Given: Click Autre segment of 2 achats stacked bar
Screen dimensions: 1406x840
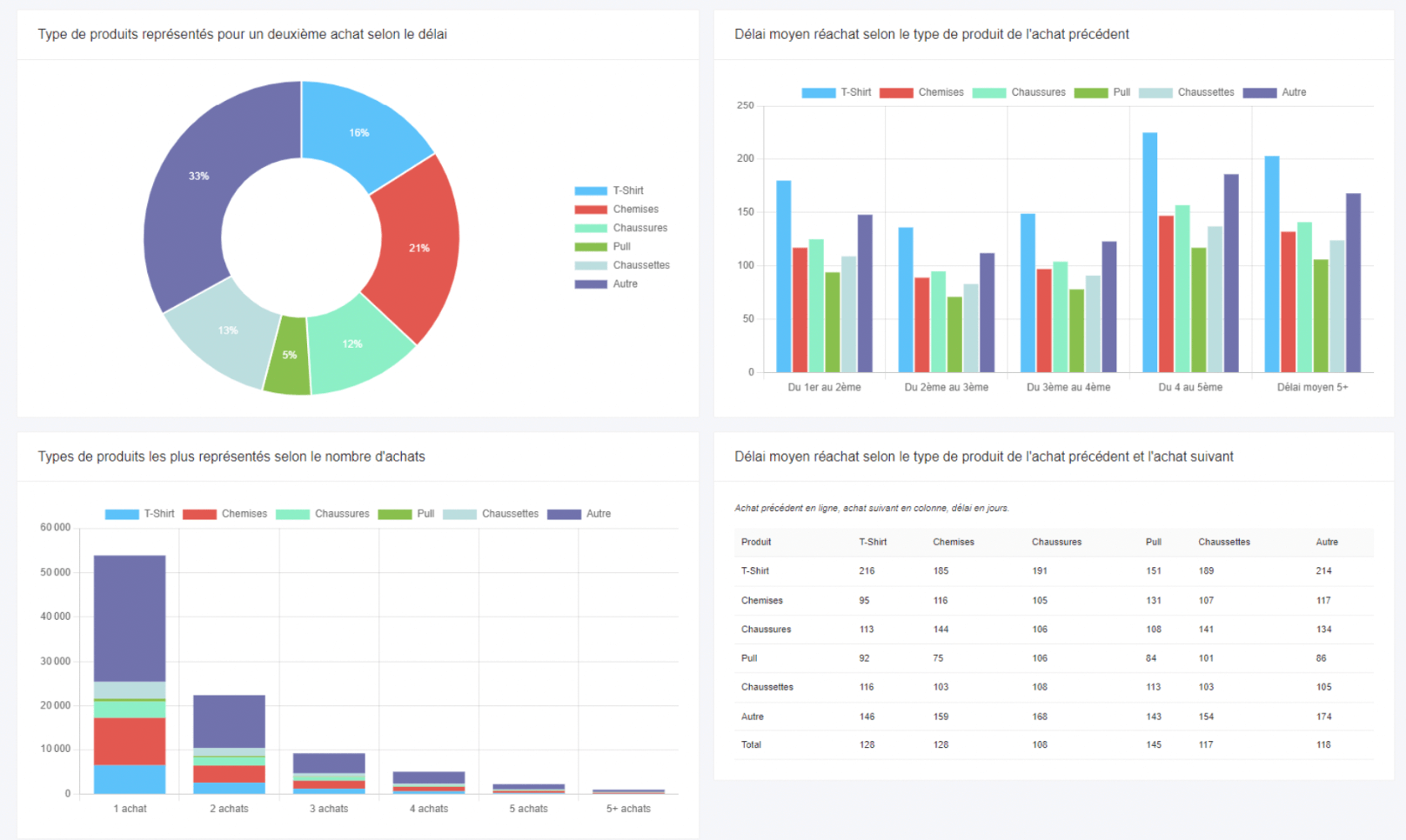Looking at the screenshot, I should click(x=229, y=721).
